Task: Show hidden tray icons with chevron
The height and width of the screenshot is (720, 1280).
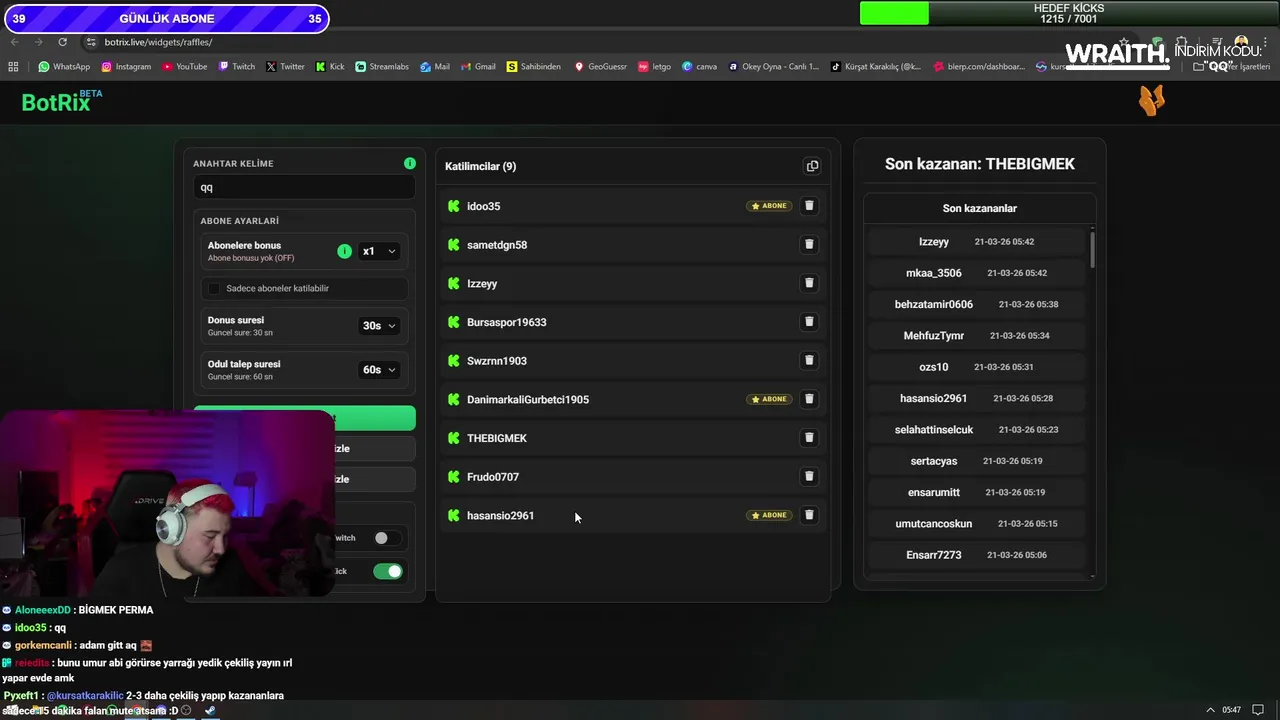Action: point(1211,710)
